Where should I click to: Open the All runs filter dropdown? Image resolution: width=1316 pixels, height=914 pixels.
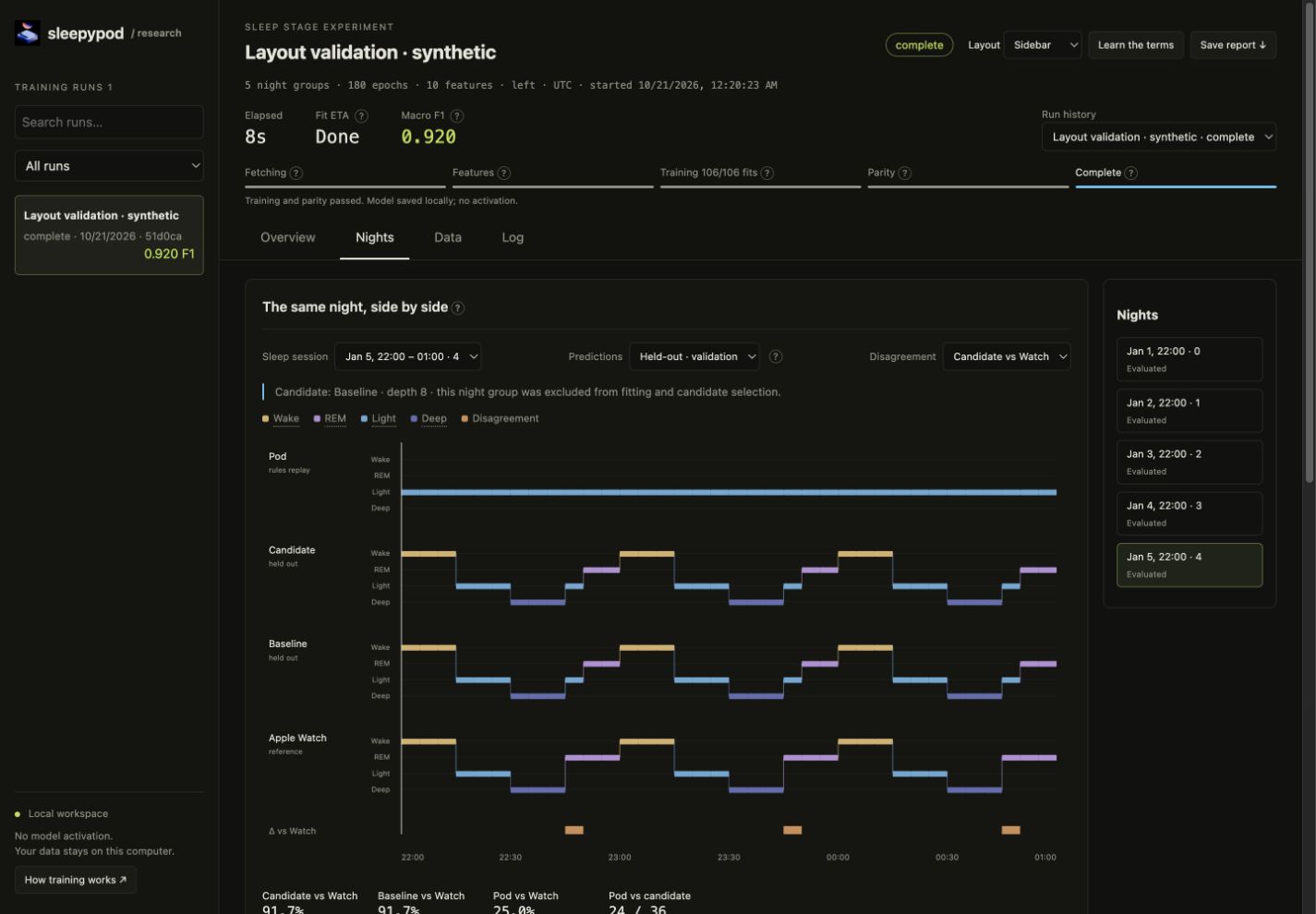pyautogui.click(x=109, y=166)
